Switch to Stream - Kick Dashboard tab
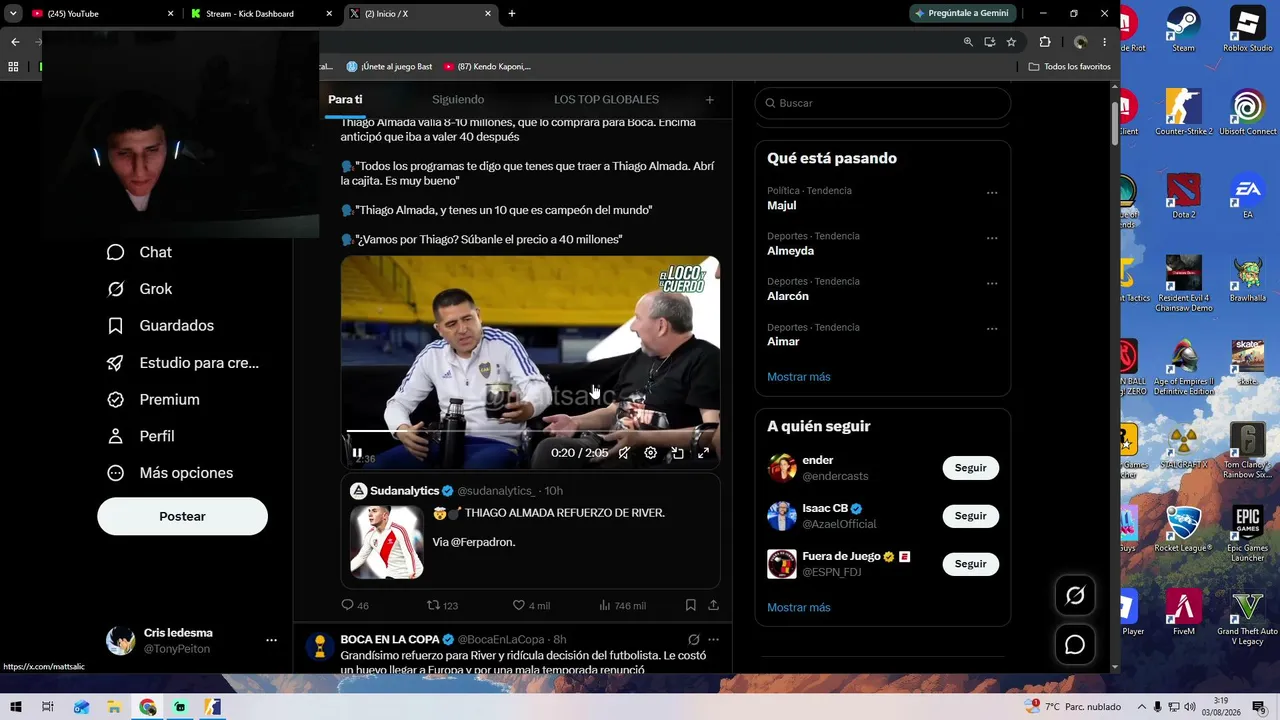Image resolution: width=1280 pixels, height=720 pixels. [x=262, y=14]
